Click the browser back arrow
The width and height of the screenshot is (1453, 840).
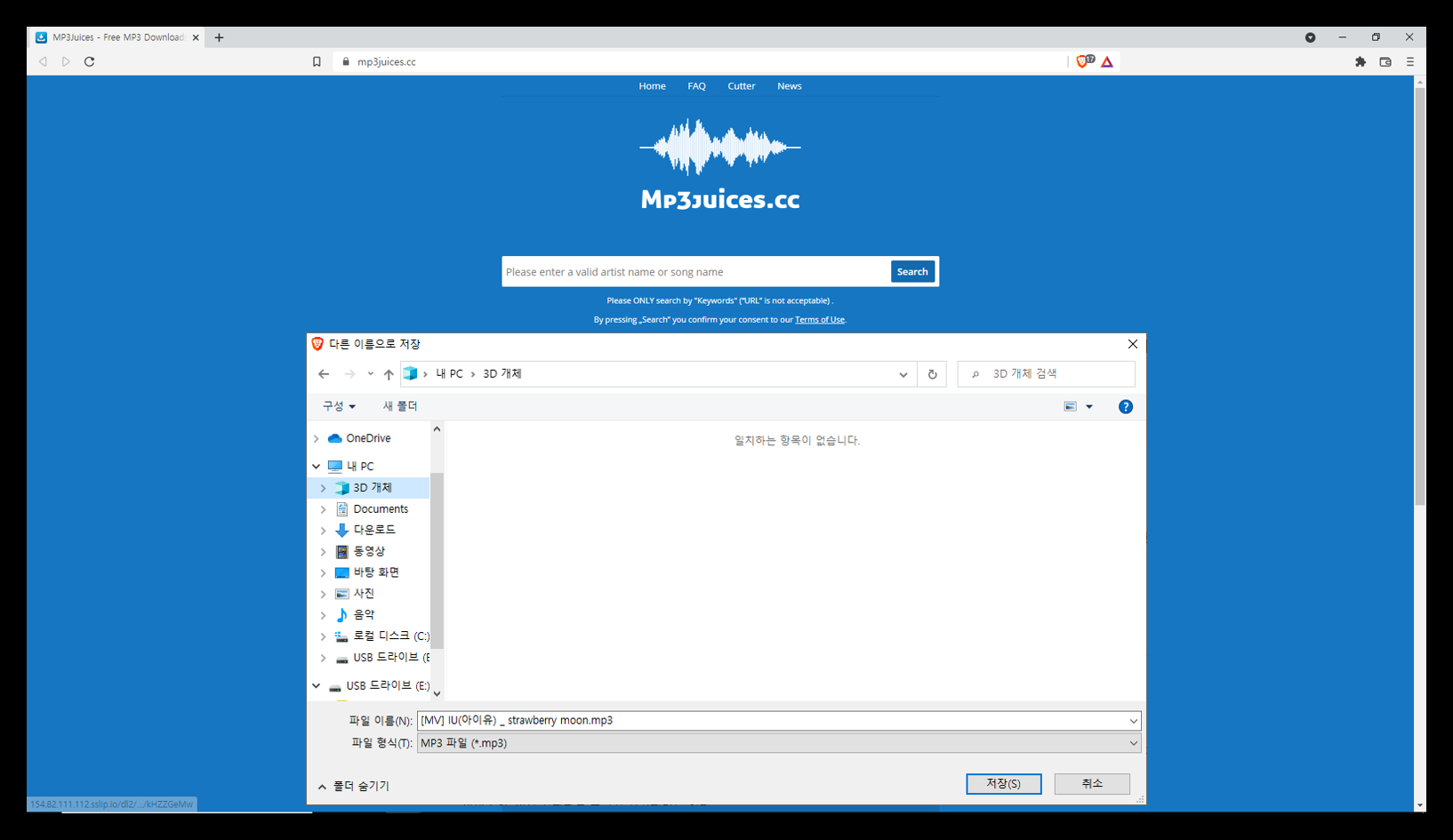click(x=43, y=61)
